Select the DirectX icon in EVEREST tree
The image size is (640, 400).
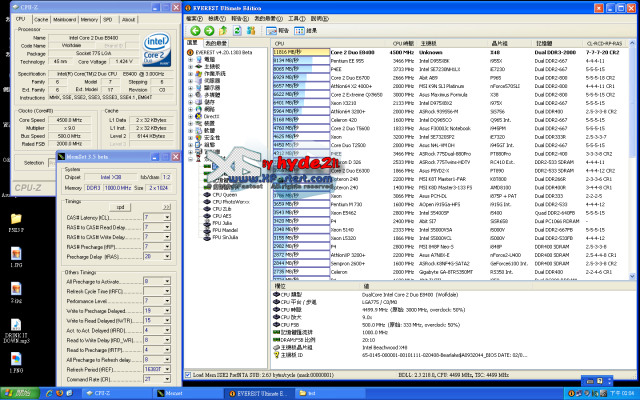[198, 116]
